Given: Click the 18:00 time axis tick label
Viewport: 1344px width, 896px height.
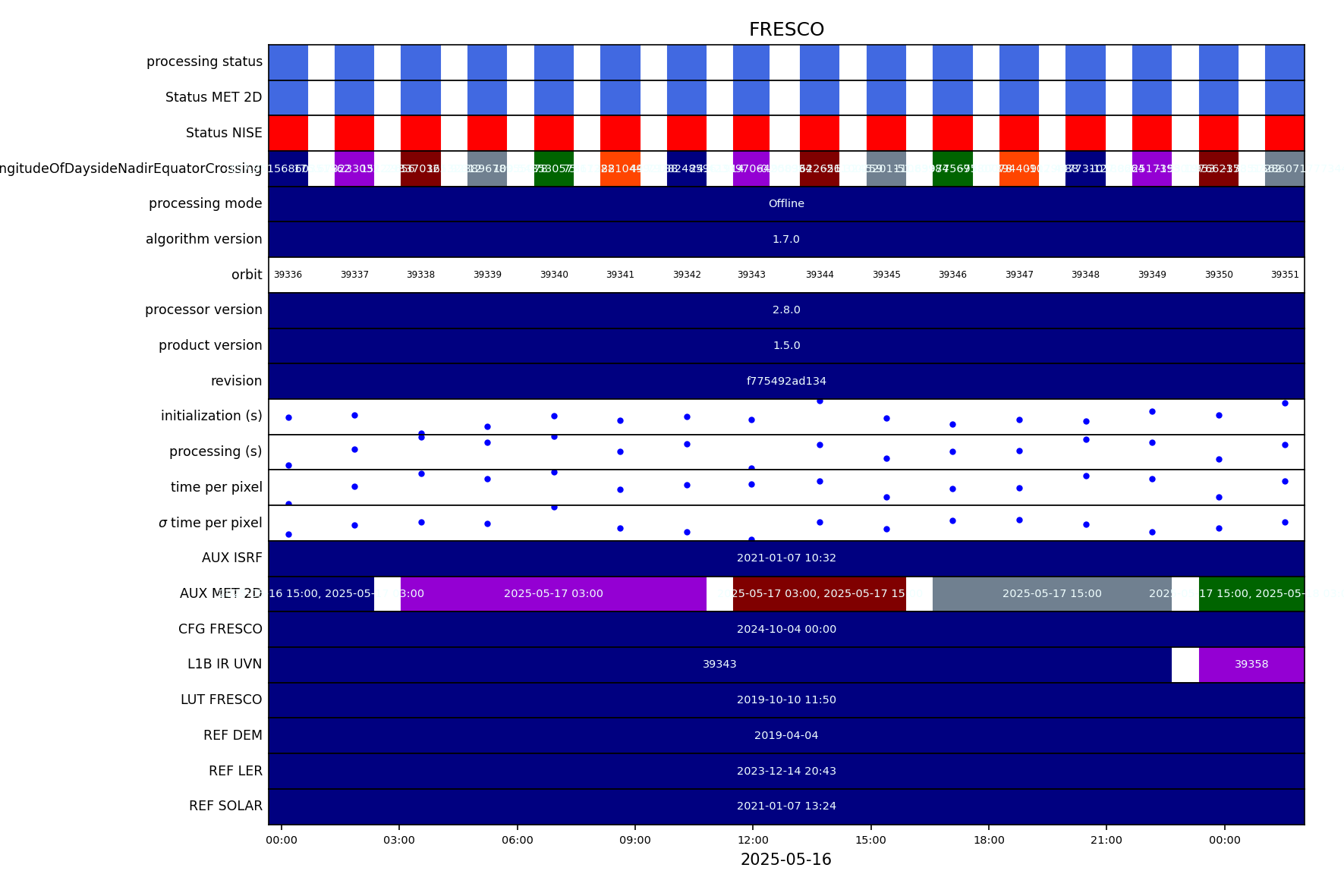Looking at the screenshot, I should [x=989, y=840].
